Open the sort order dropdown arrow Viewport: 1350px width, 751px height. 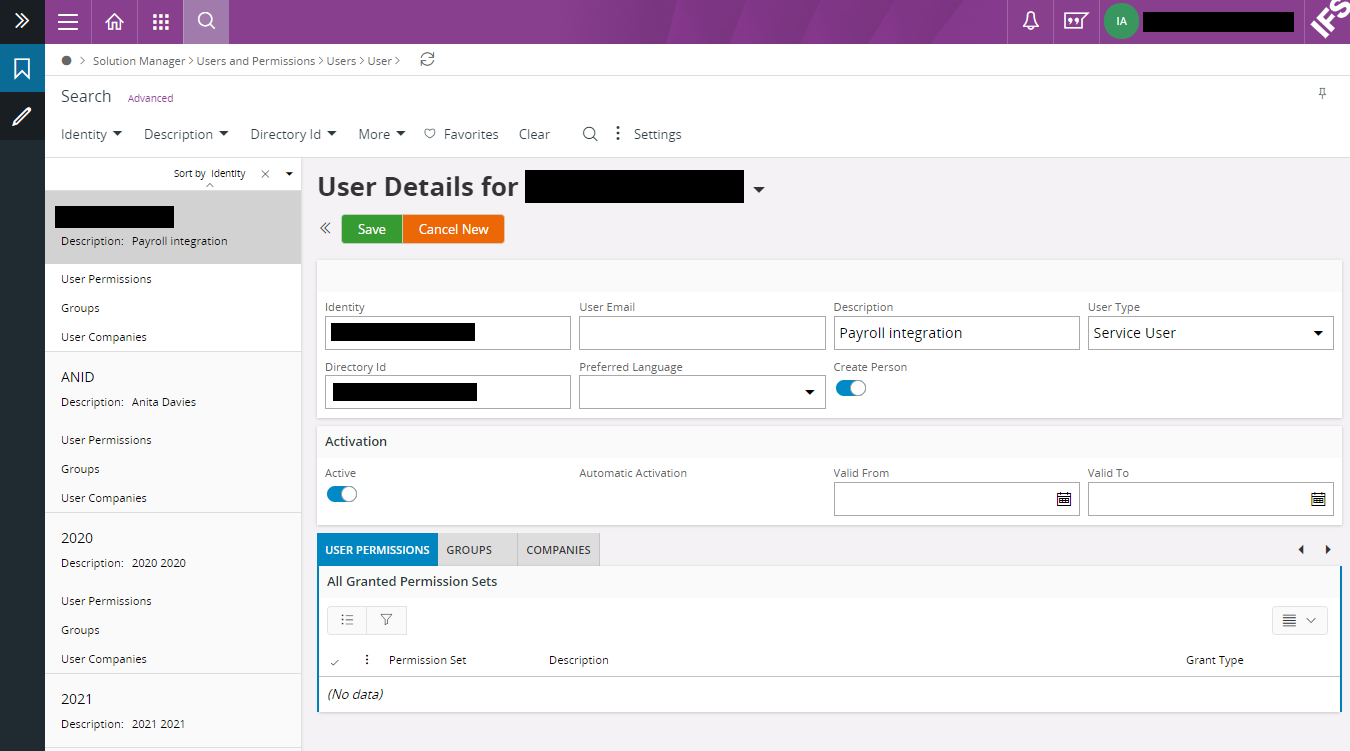tap(289, 174)
